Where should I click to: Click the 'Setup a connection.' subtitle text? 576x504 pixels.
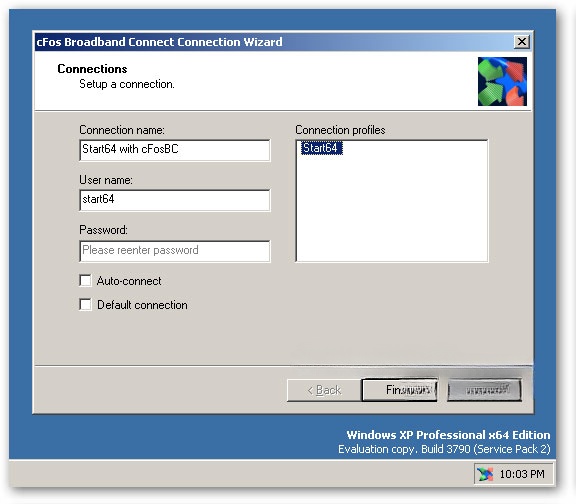pos(127,84)
